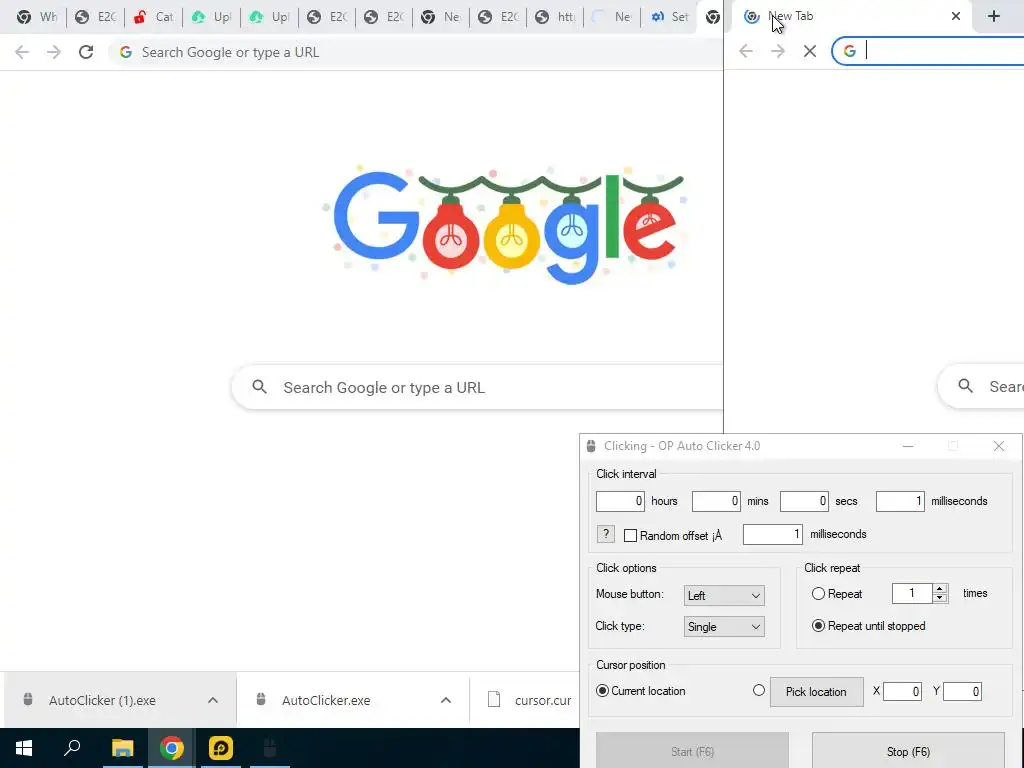The height and width of the screenshot is (768, 1024).
Task: Click back arrow in right New Tab window
Action: pos(746,51)
